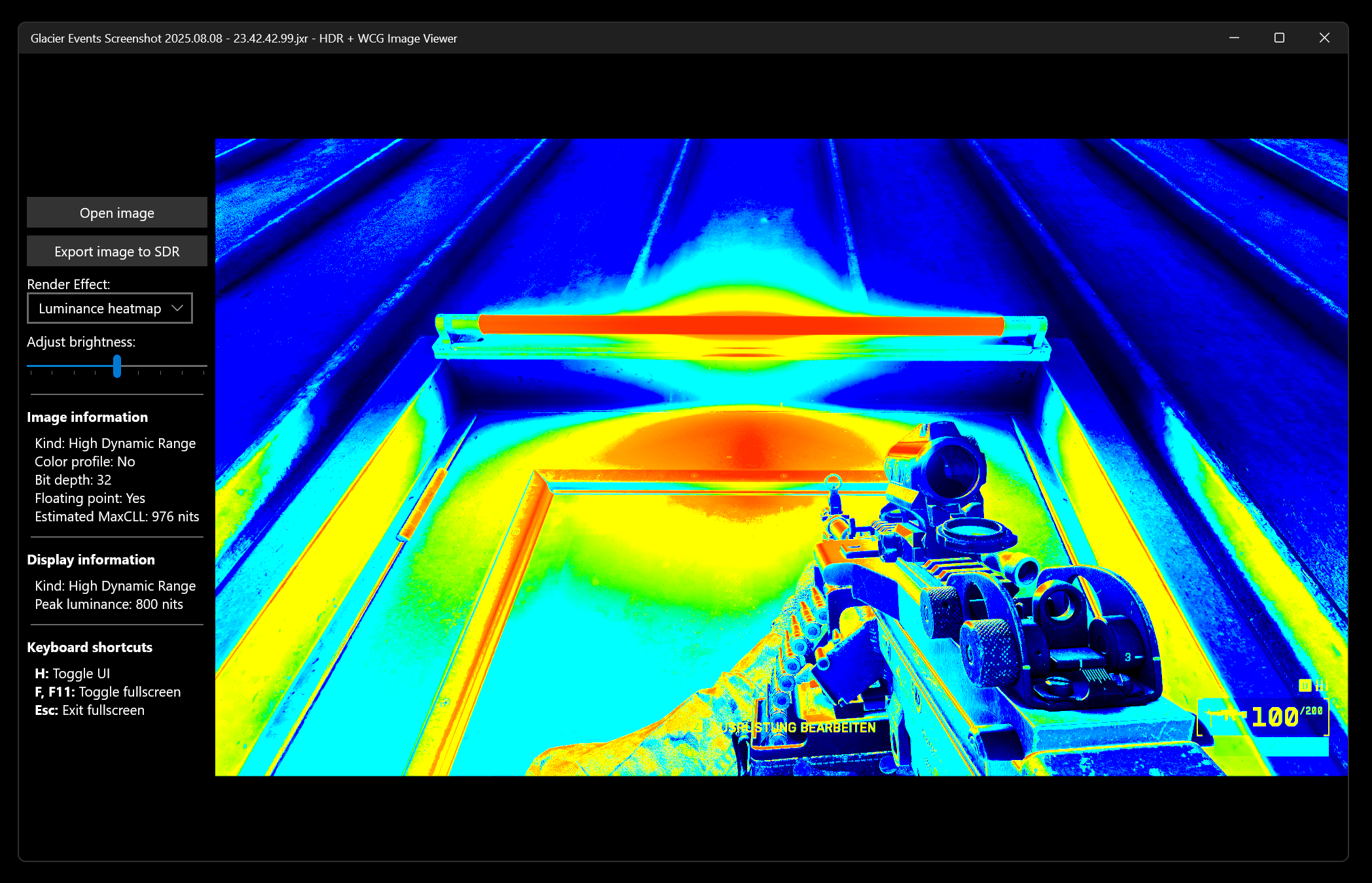Click the Peak luminance 800 nits line
Viewport: 1372px width, 883px height.
(109, 604)
